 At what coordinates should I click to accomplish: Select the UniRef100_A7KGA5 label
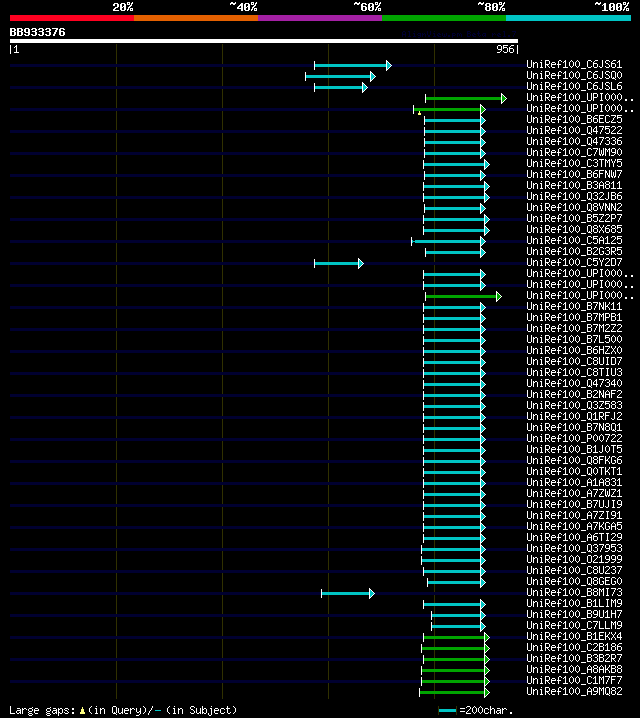point(574,526)
